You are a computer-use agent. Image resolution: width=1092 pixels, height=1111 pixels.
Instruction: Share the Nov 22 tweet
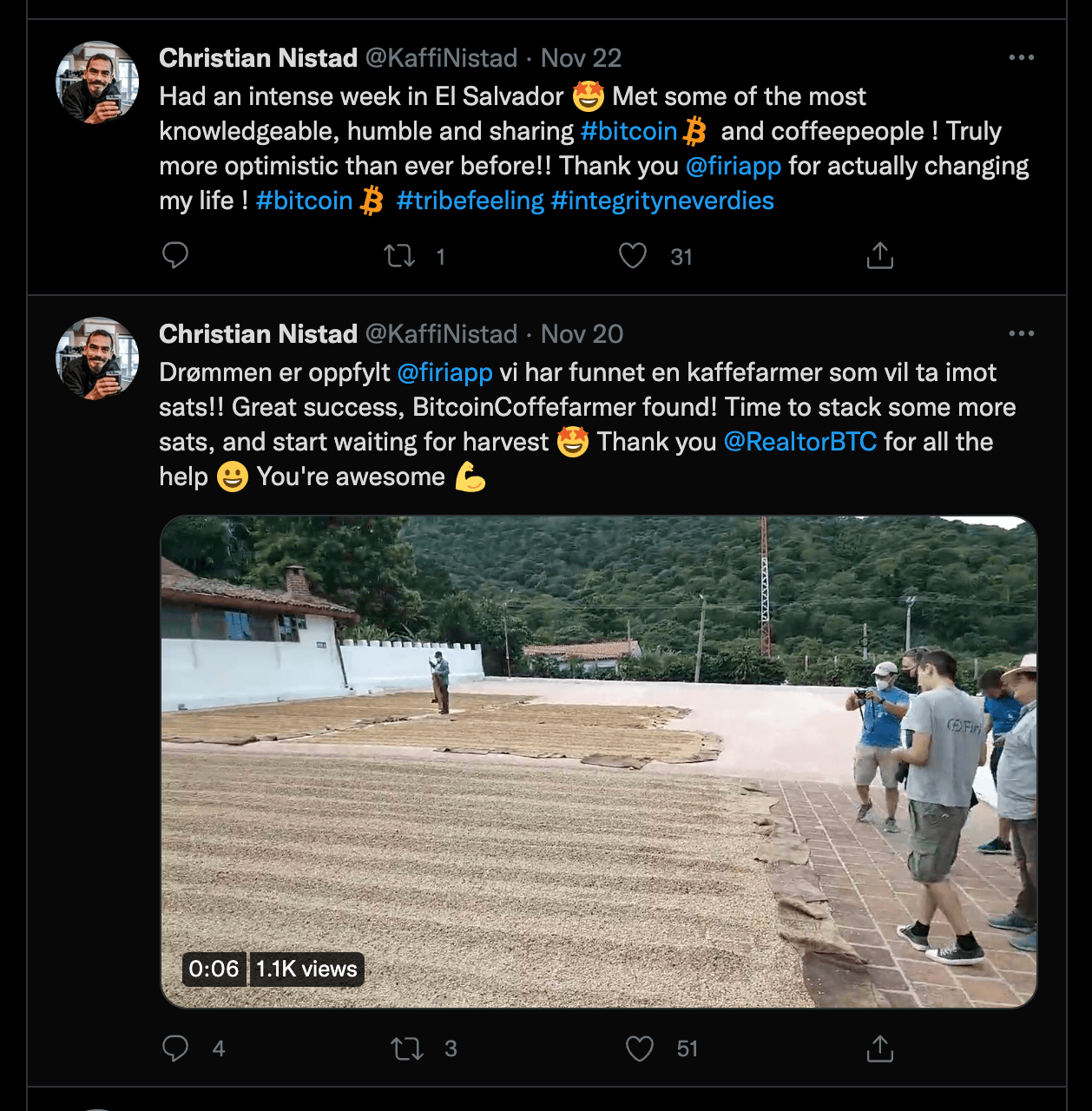pyautogui.click(x=879, y=256)
